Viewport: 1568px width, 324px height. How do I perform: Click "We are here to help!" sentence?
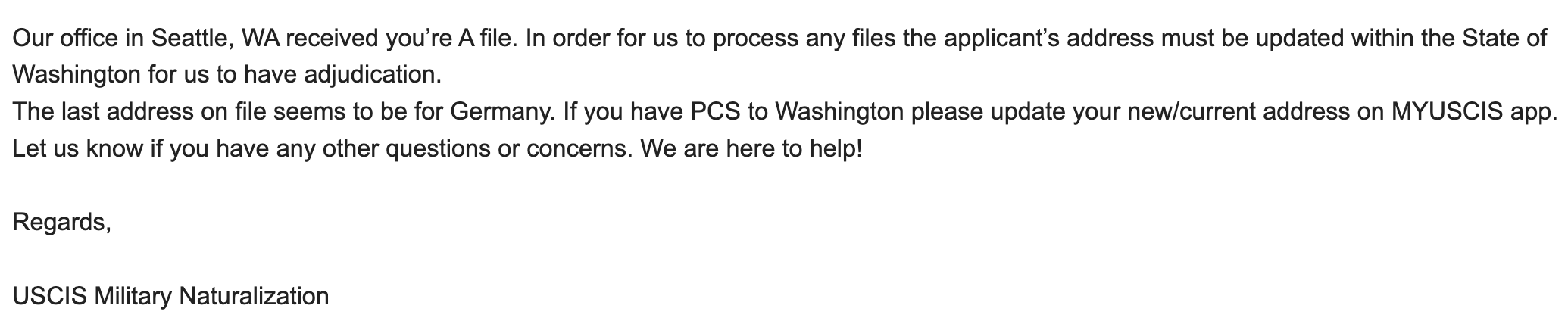751,148
